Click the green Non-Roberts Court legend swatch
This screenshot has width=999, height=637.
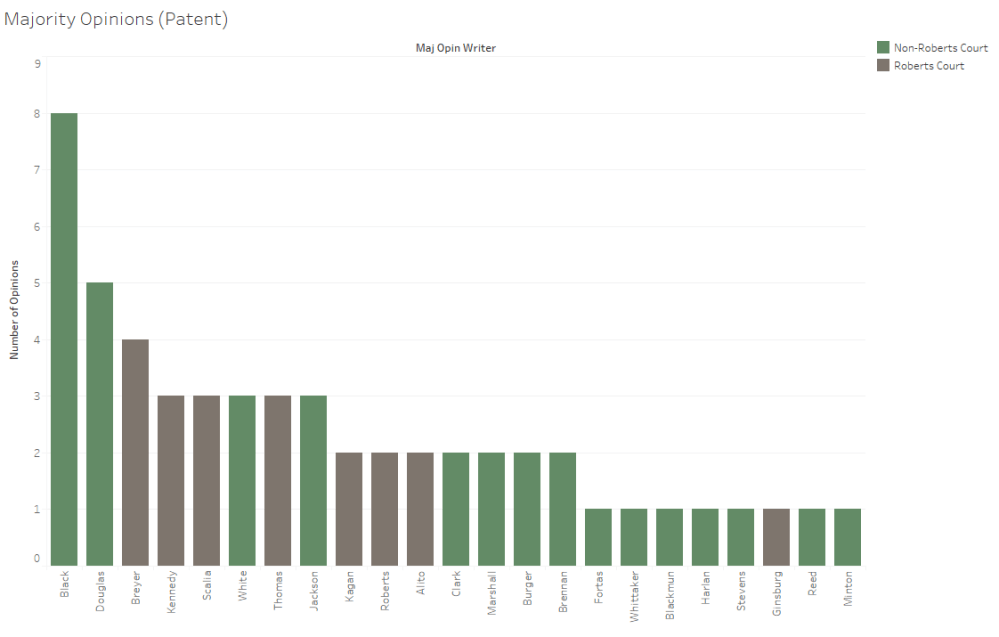point(883,47)
